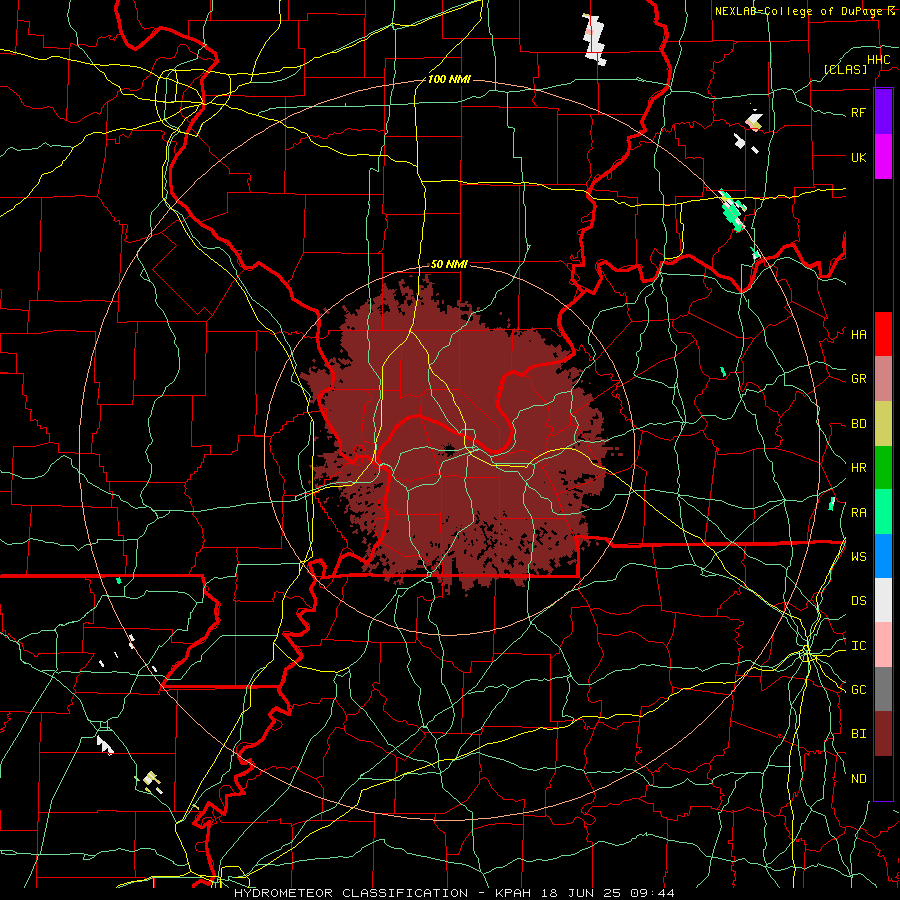Click the '09:44' timestamp text

tap(654, 893)
